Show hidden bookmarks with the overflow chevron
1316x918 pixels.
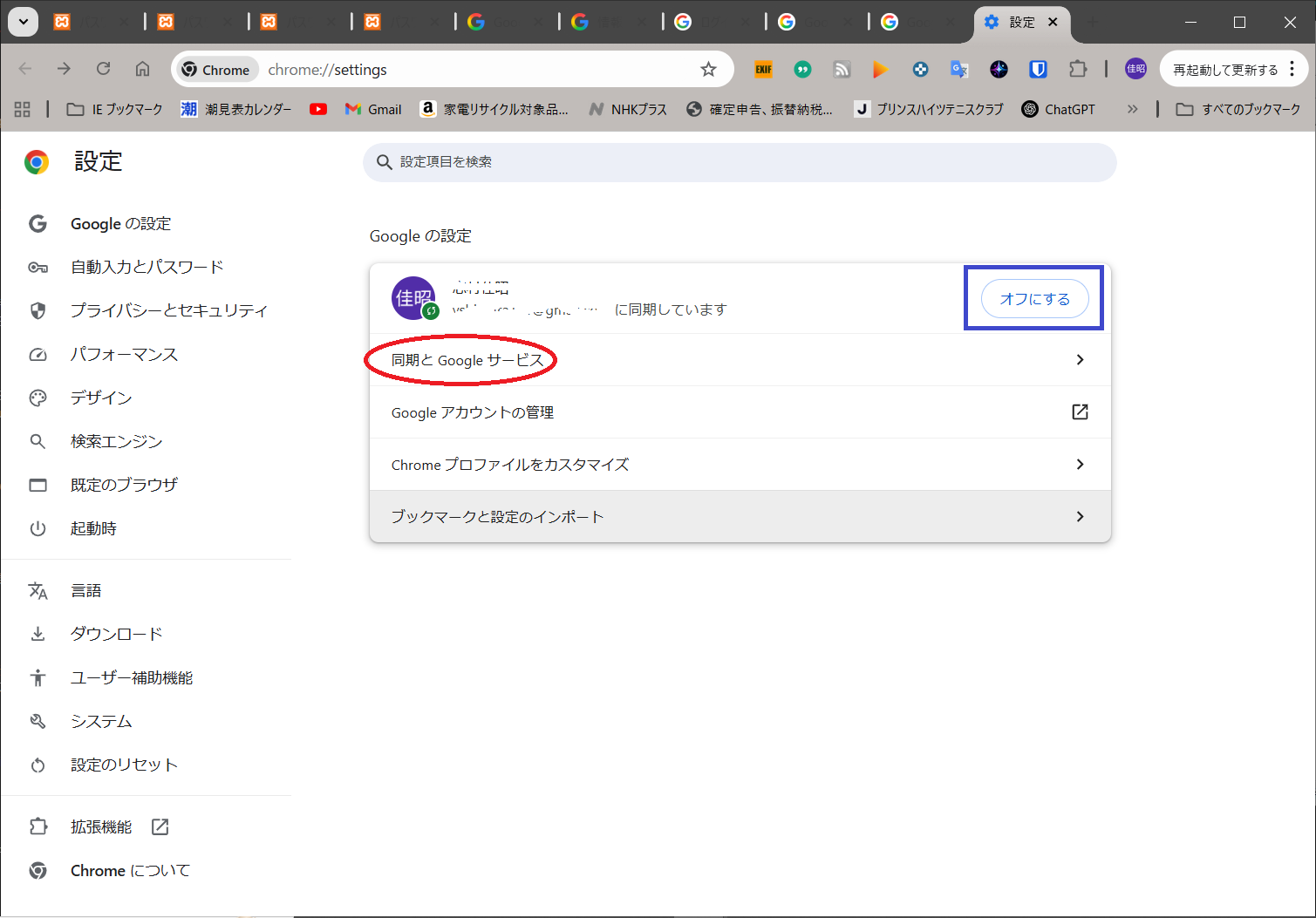click(1132, 109)
